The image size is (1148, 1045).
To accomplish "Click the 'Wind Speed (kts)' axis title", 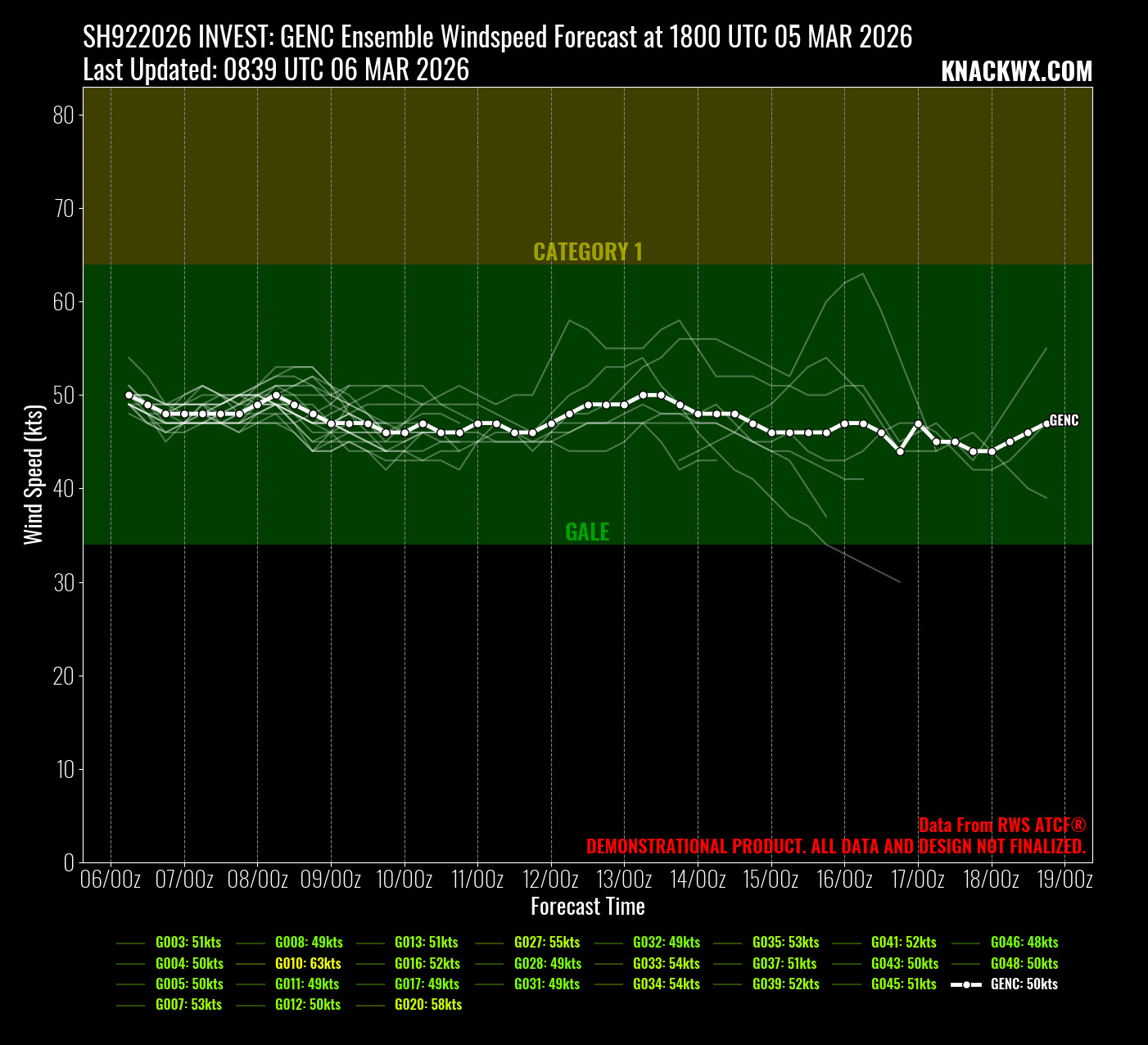I will tap(33, 474).
